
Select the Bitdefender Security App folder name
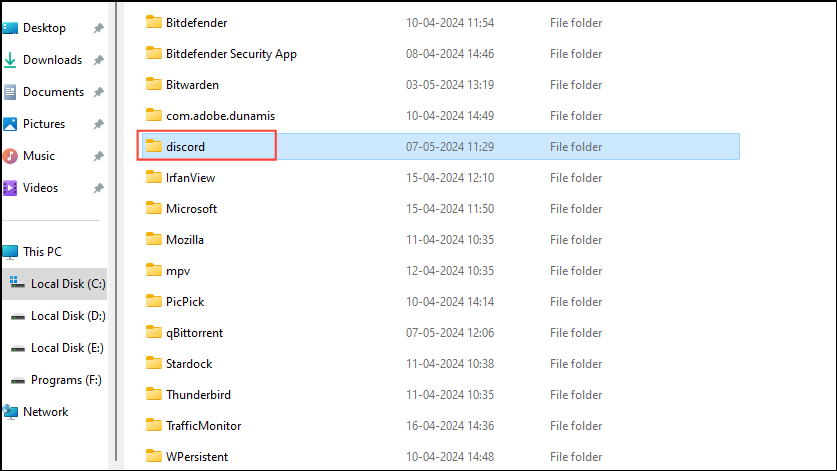click(x=231, y=54)
